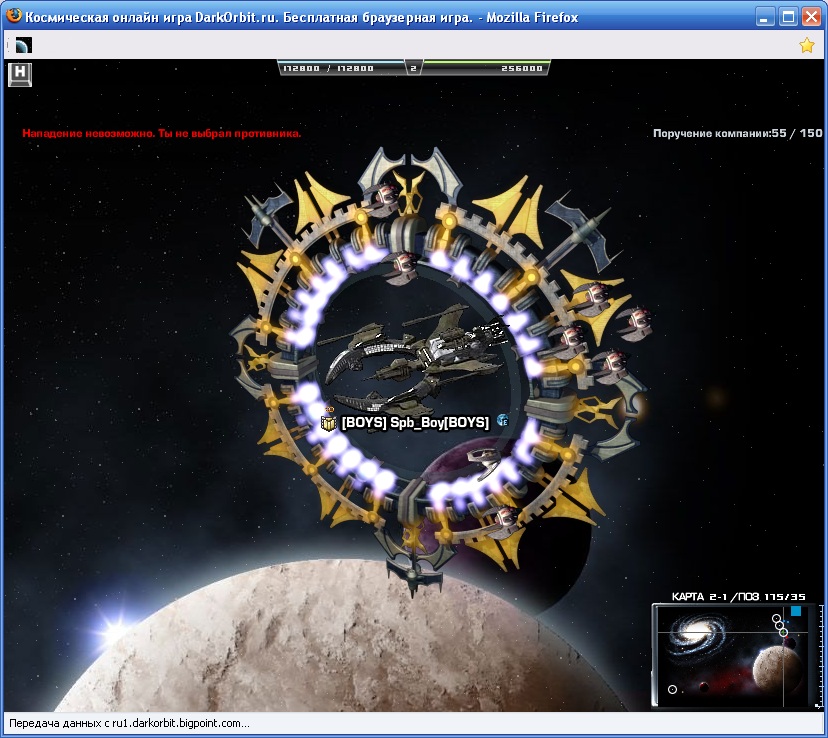Click the green-marked portal circle on minimap
This screenshot has width=828, height=738.
784,632
